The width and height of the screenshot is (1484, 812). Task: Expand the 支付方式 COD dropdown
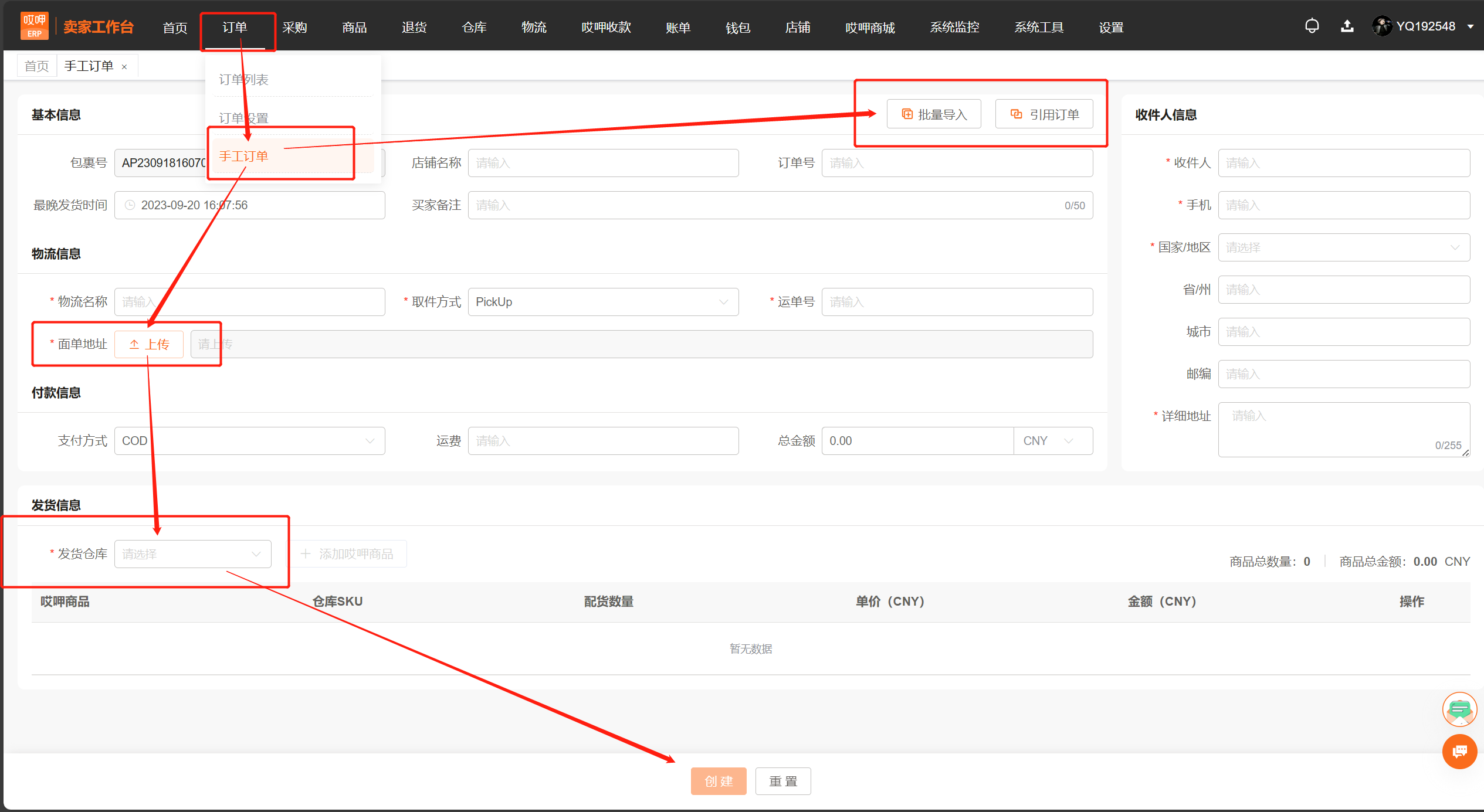[x=249, y=441]
